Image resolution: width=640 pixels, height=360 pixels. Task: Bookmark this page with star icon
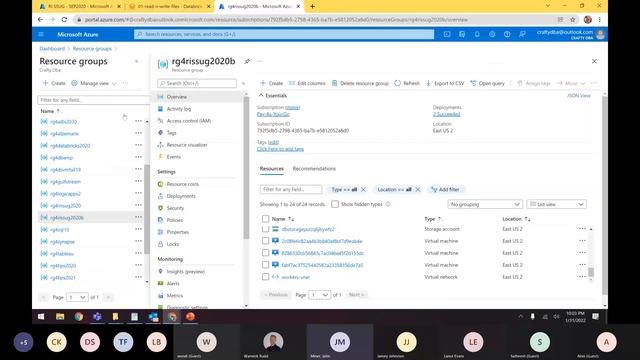573,19
